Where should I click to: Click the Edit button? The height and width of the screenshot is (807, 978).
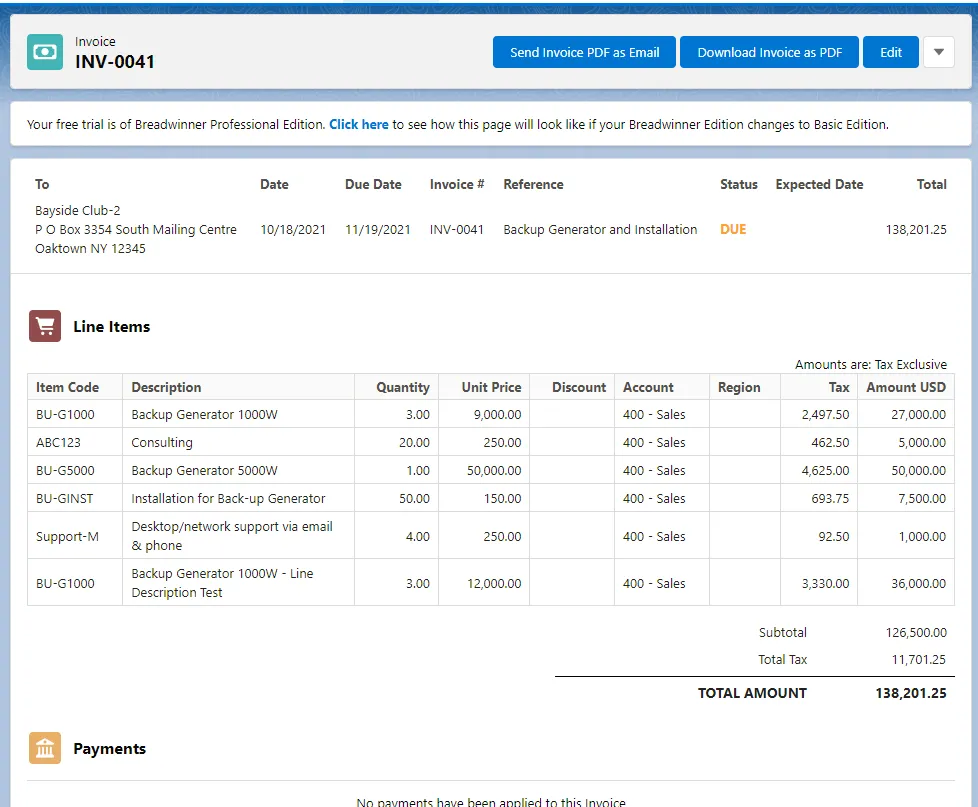891,52
